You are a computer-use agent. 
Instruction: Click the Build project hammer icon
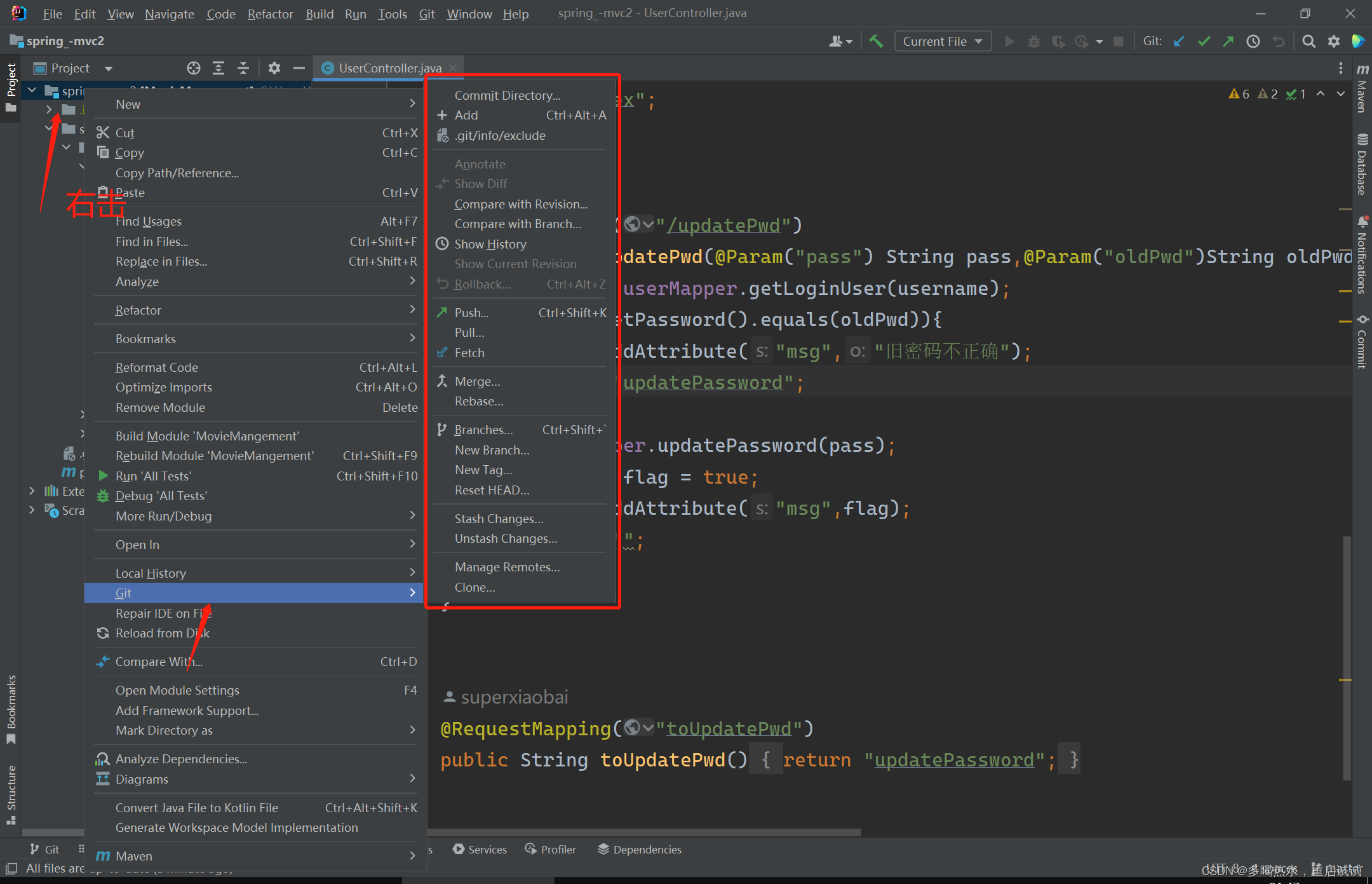pos(876,41)
